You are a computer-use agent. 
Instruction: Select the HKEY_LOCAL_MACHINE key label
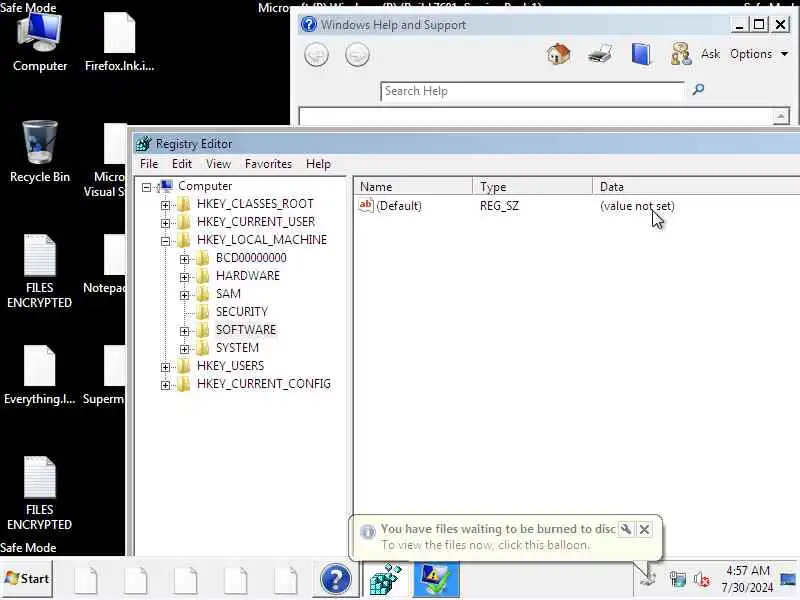[262, 240]
